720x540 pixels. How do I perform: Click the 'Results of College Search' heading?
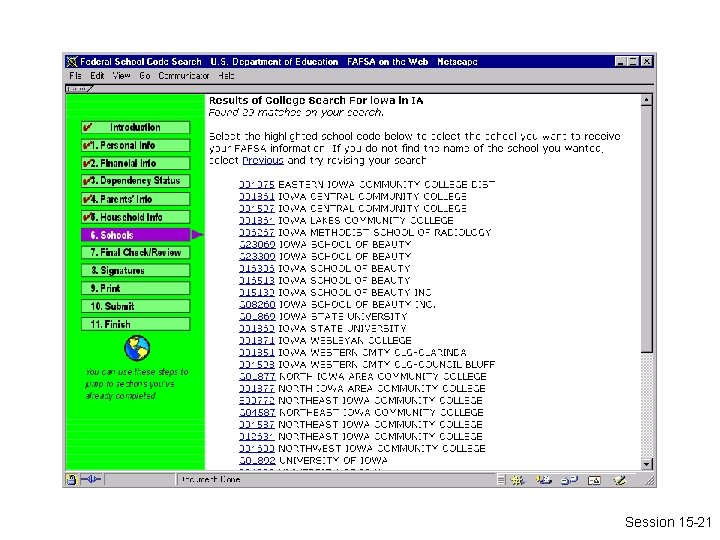pos(316,101)
